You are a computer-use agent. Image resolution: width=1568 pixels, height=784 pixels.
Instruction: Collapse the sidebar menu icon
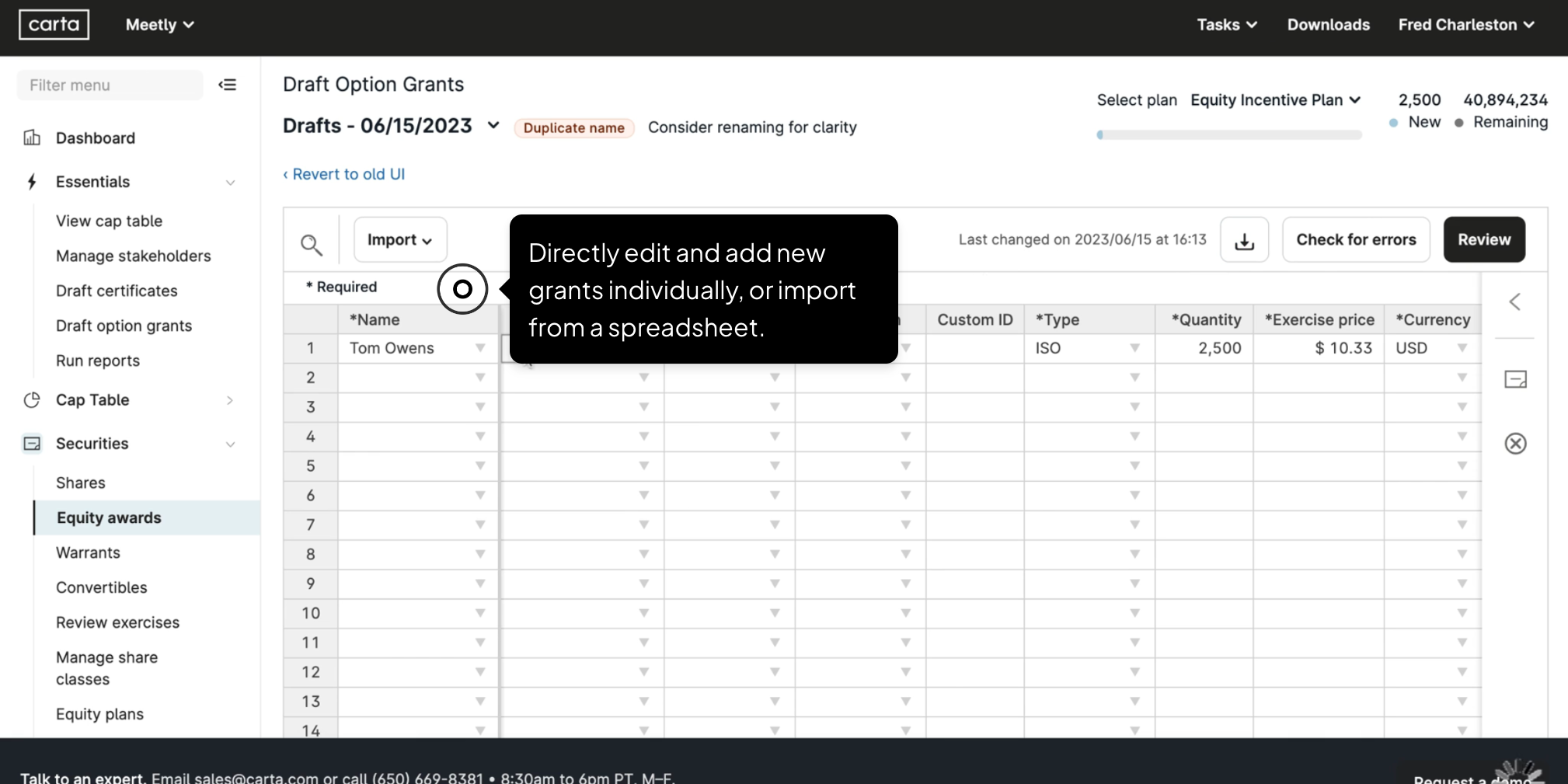click(x=228, y=85)
